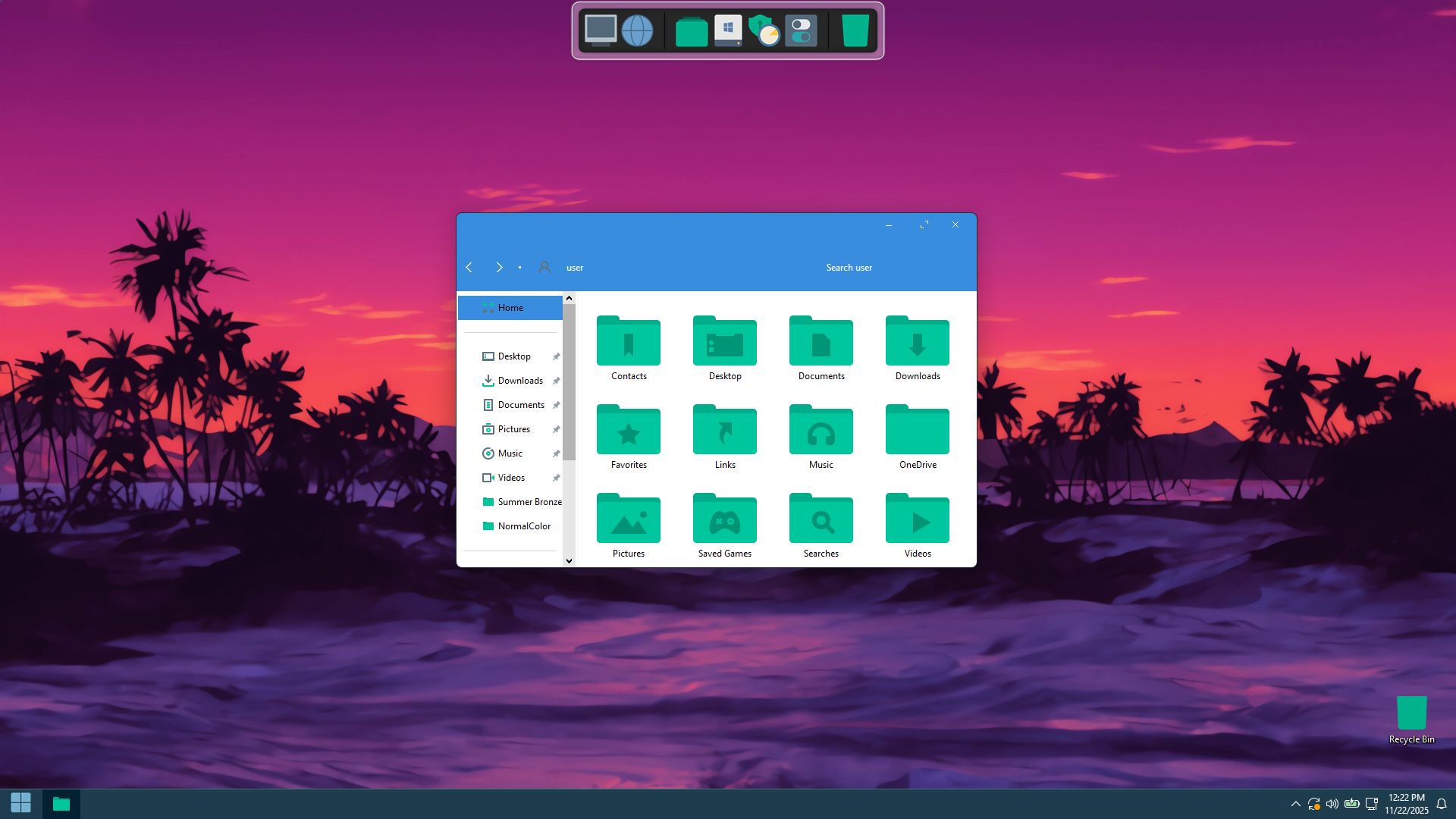1456x819 pixels.
Task: Open the toggle-switch settings icon in dock
Action: coord(801,31)
